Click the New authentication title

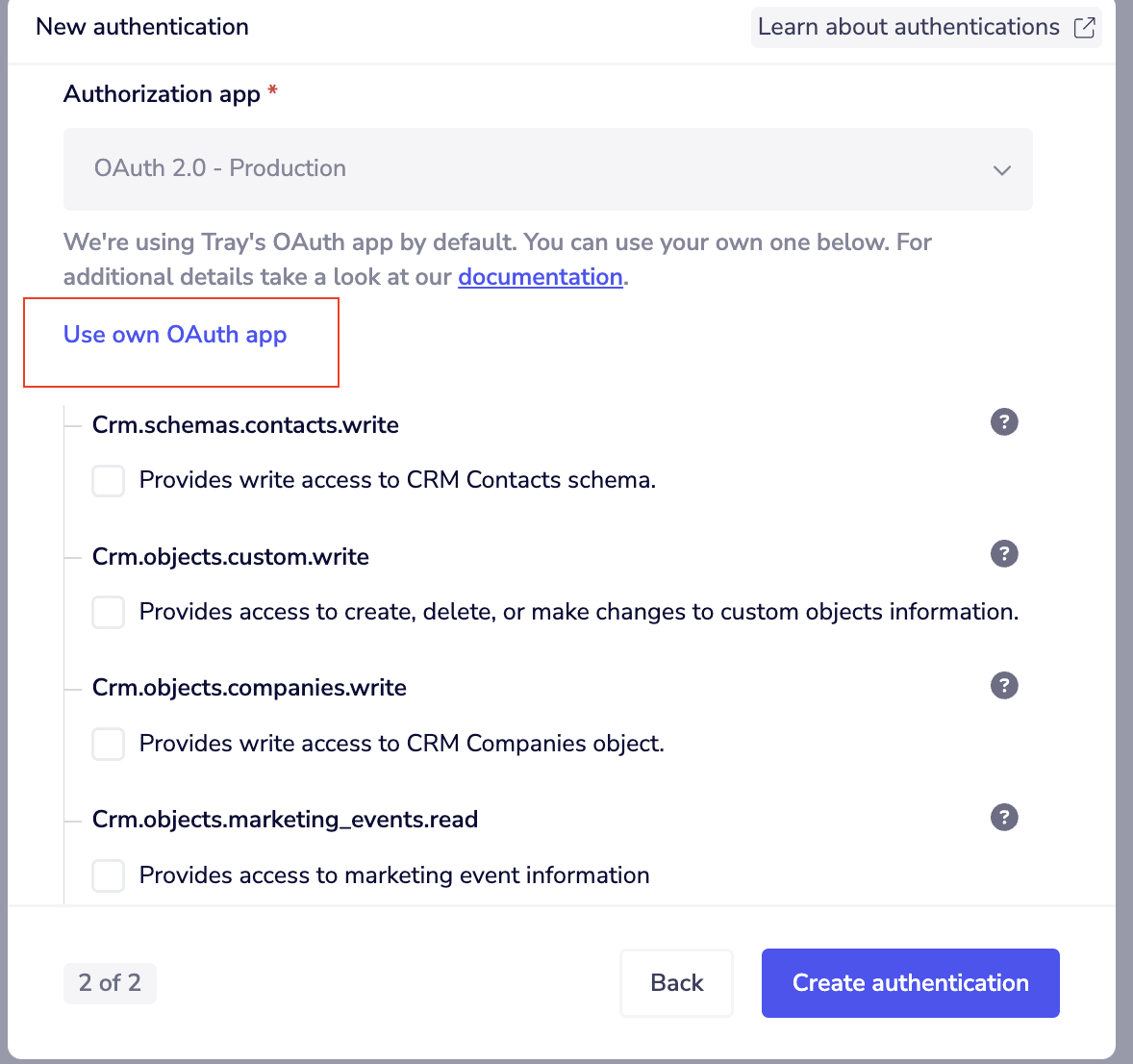pos(141,27)
